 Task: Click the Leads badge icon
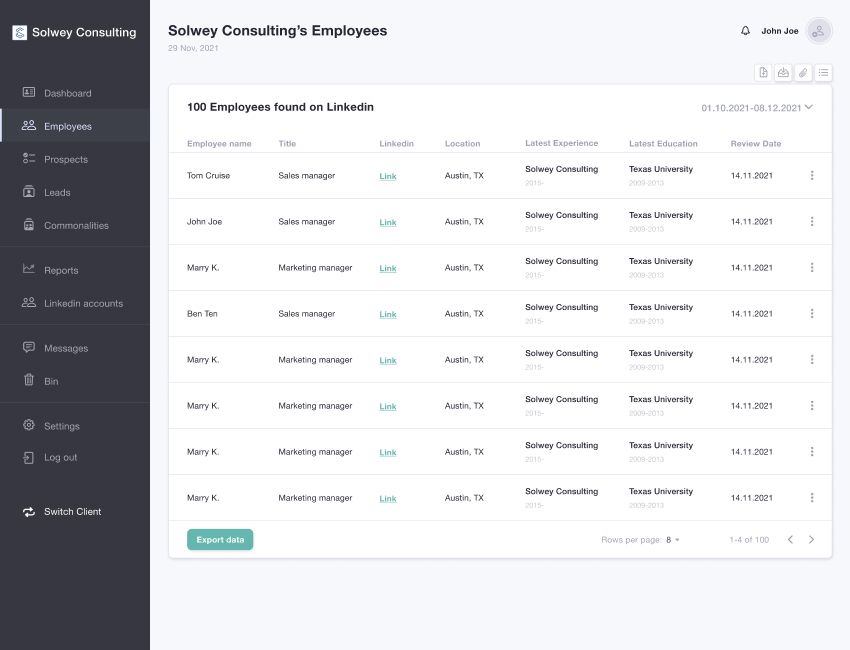pos(29,191)
